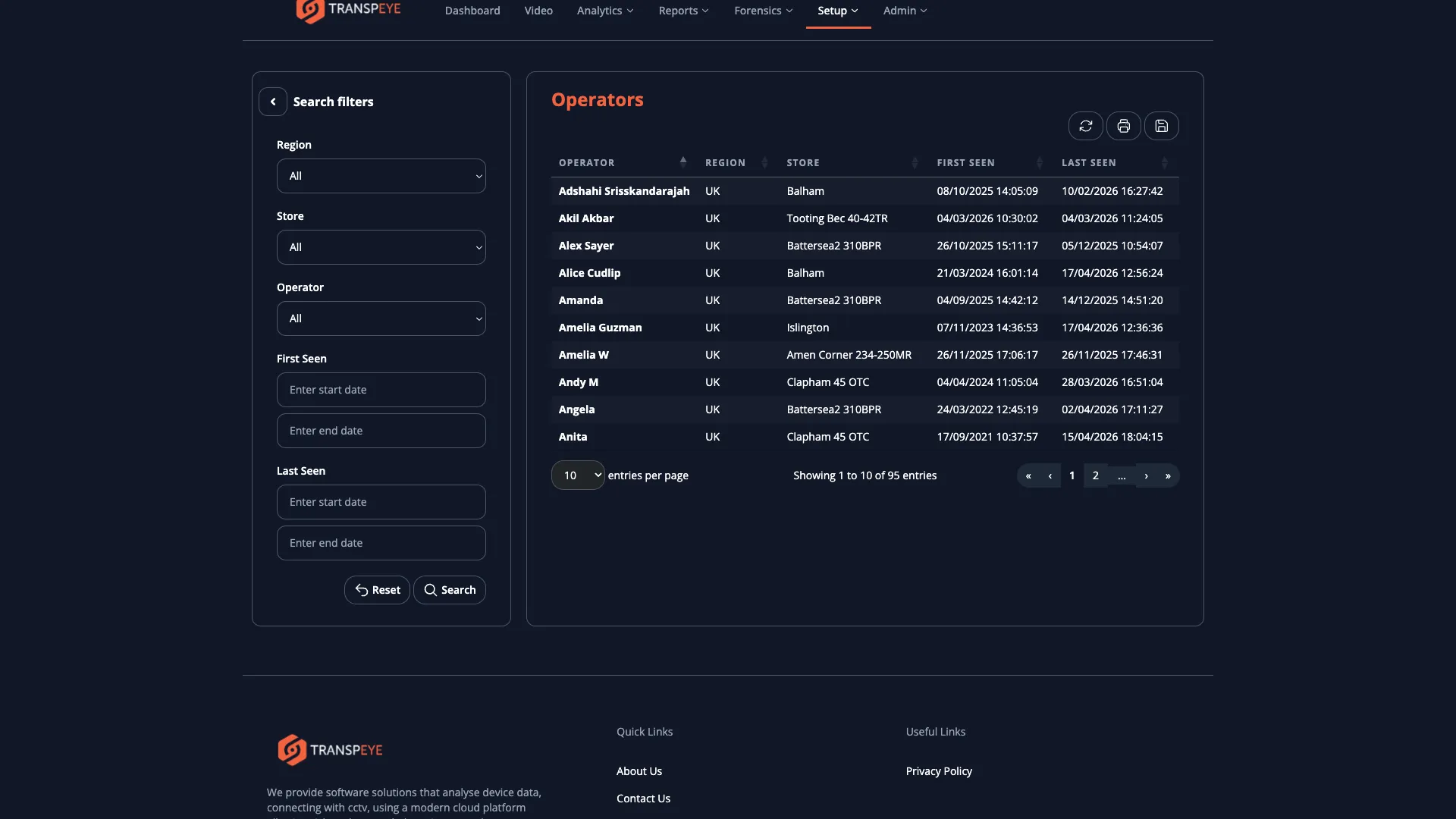Select page 2 of results
The width and height of the screenshot is (1456, 819).
pyautogui.click(x=1095, y=475)
